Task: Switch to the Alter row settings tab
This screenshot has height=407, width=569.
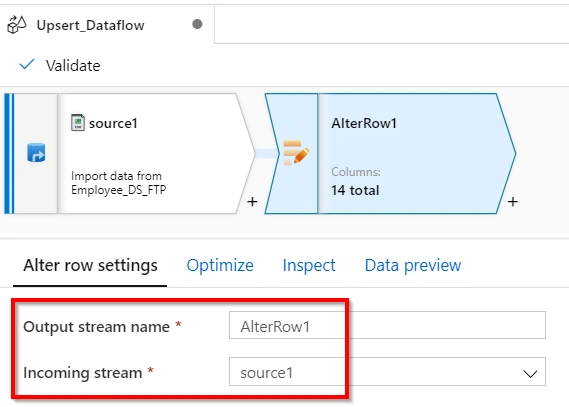Action: click(90, 266)
